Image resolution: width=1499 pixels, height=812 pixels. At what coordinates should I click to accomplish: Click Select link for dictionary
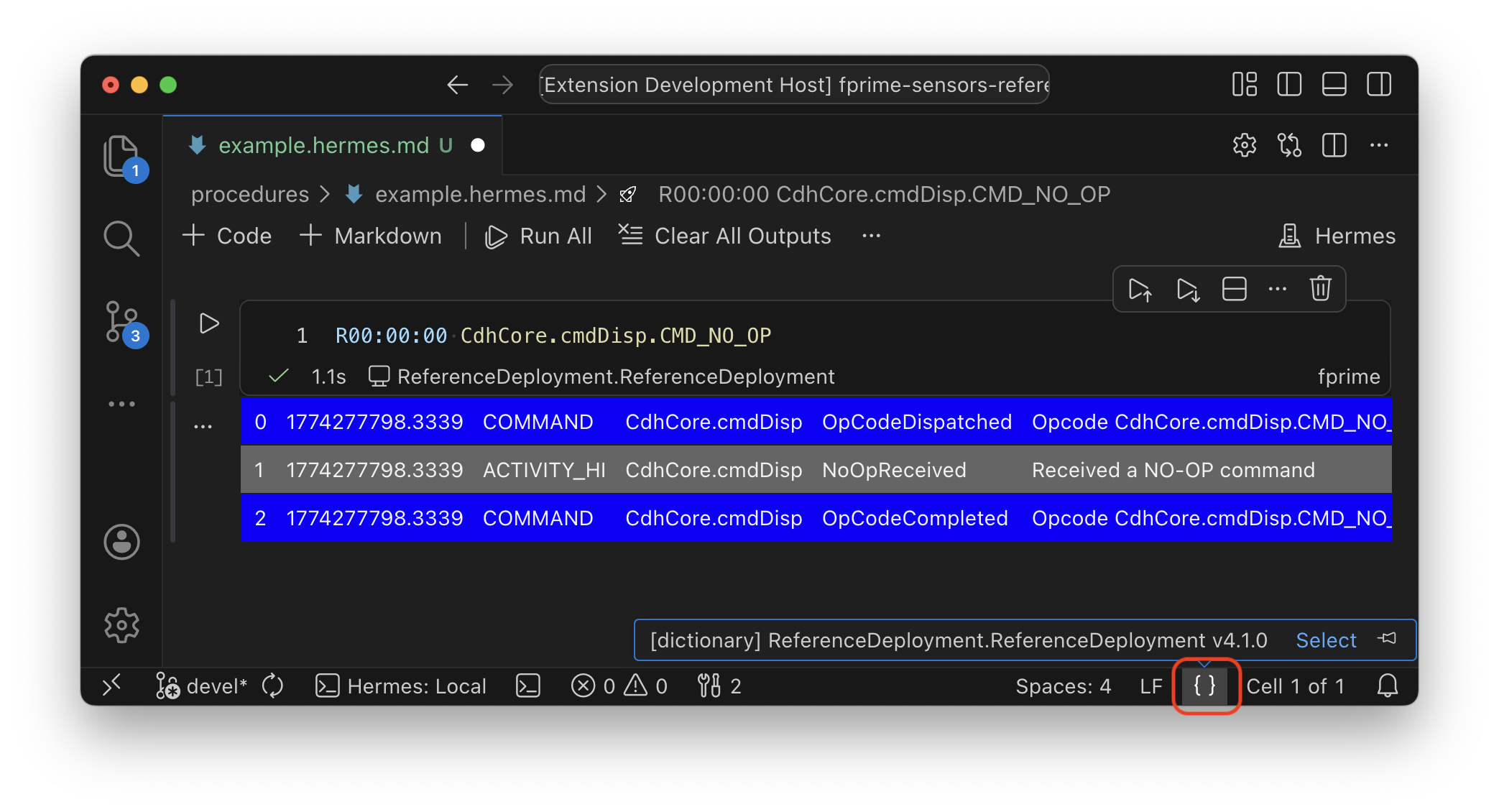click(1326, 640)
